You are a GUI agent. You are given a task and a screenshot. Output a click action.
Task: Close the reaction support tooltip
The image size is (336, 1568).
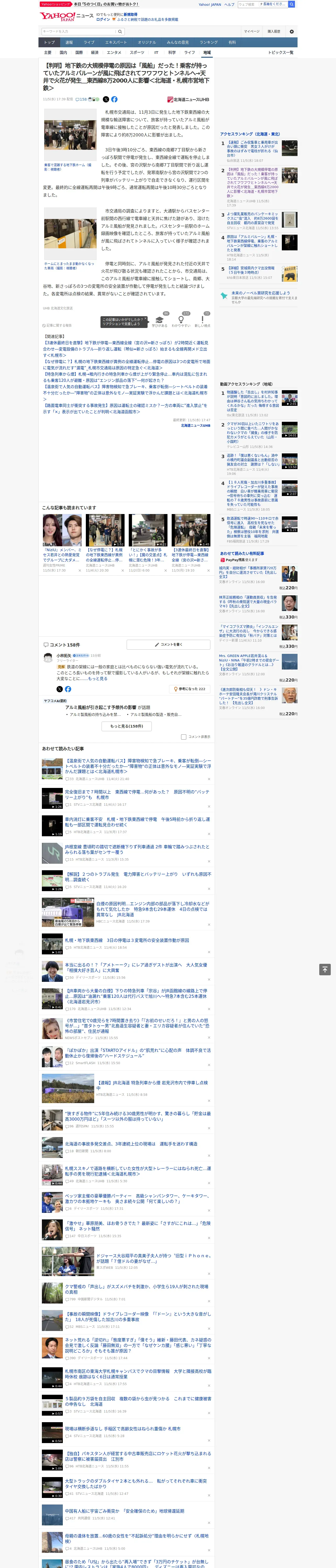(146, 319)
